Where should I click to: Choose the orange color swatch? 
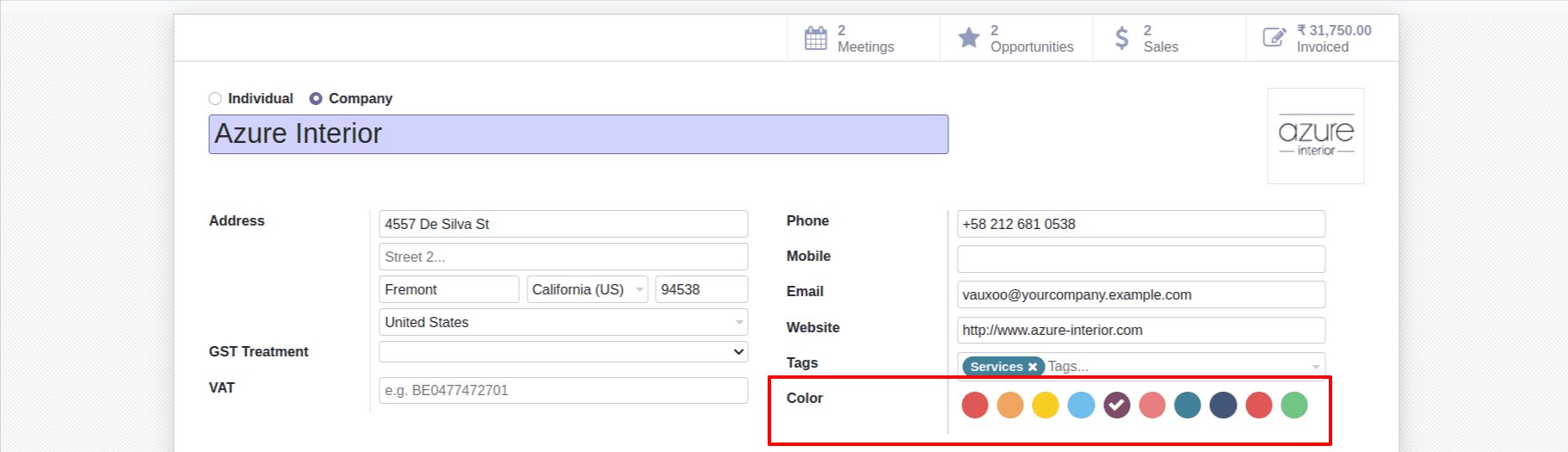click(x=1010, y=405)
